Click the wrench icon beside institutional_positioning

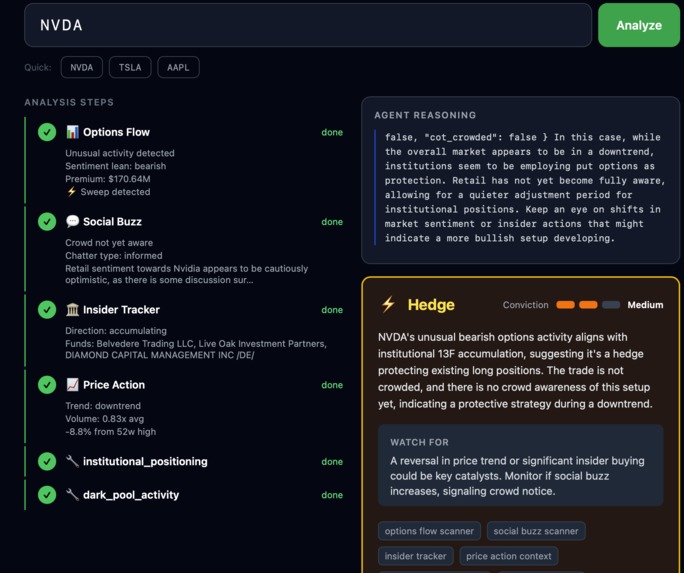72,461
